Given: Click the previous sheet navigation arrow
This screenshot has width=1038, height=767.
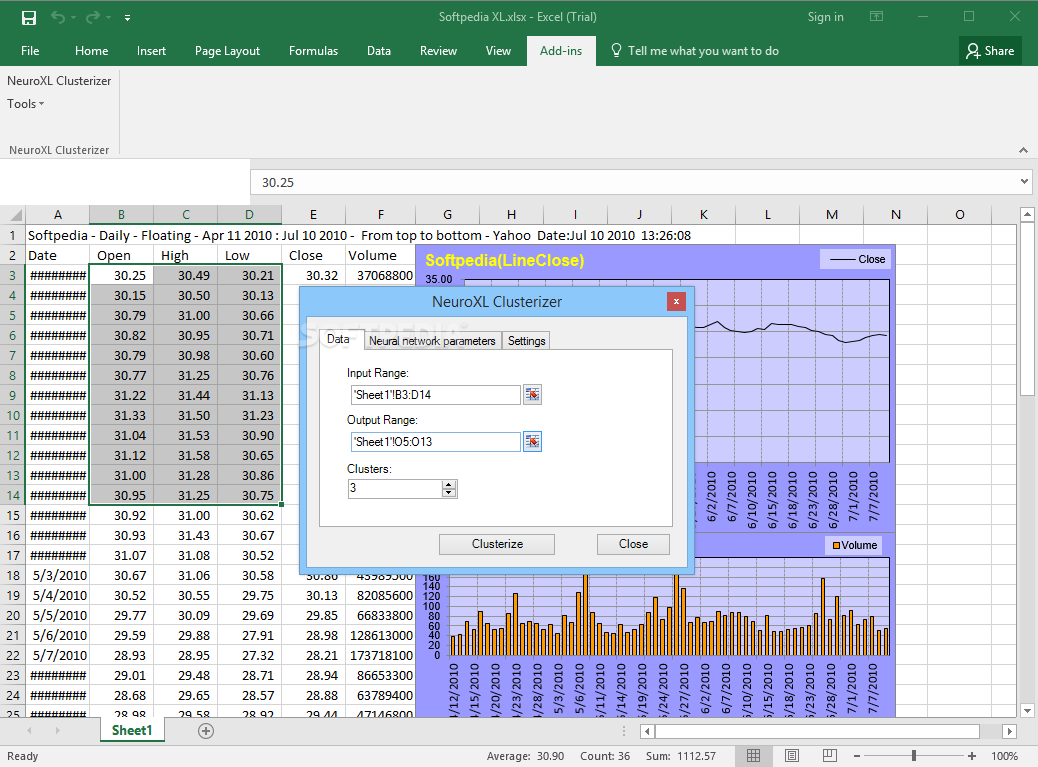Looking at the screenshot, I should tap(29, 731).
